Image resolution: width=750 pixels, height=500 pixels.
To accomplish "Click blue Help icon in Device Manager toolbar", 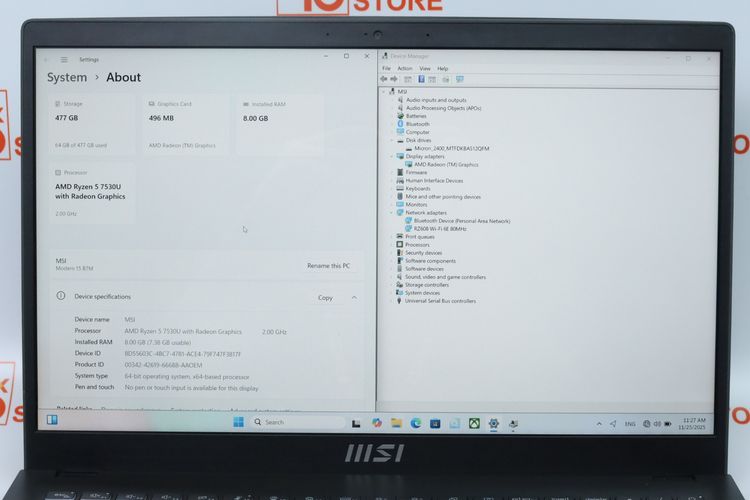I will [x=421, y=79].
